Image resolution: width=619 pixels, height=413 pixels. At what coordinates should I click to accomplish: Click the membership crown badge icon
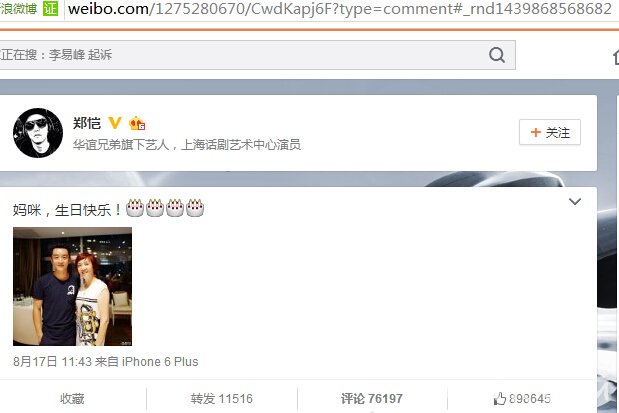pos(137,123)
